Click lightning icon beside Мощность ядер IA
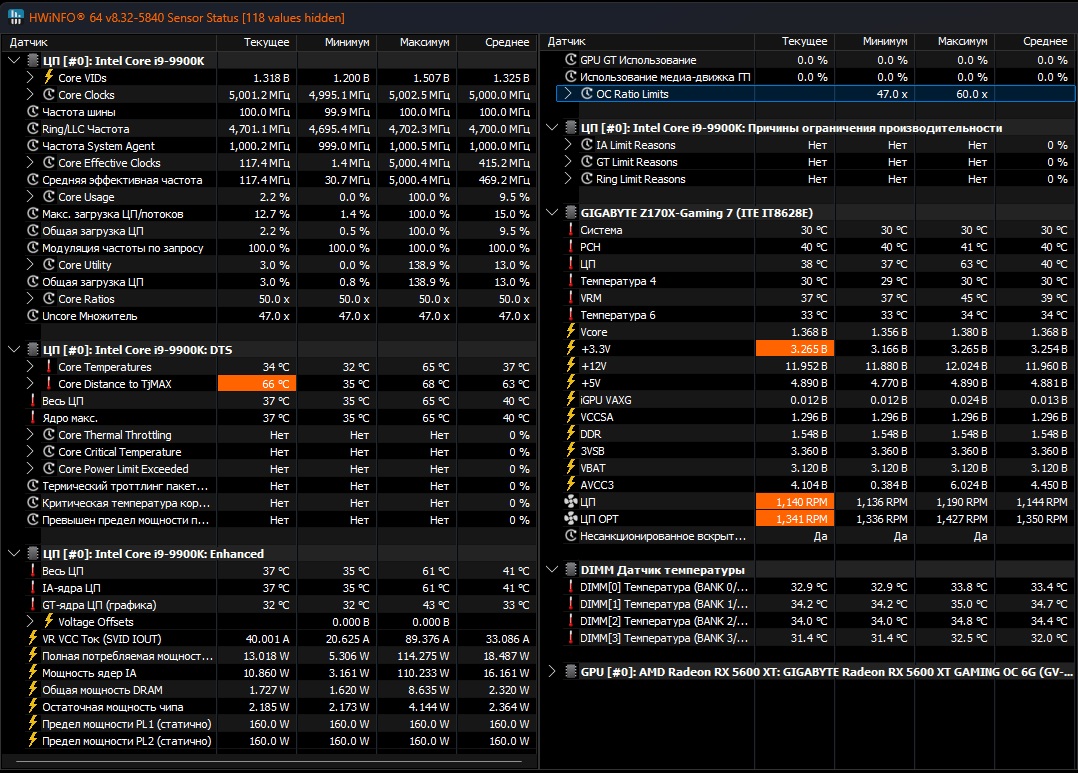Image resolution: width=1078 pixels, height=773 pixels. [x=32, y=673]
